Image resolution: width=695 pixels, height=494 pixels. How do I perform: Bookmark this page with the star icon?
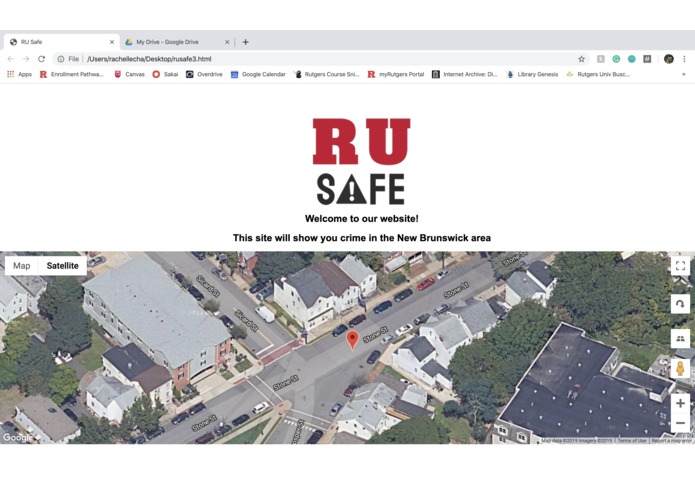(x=581, y=59)
